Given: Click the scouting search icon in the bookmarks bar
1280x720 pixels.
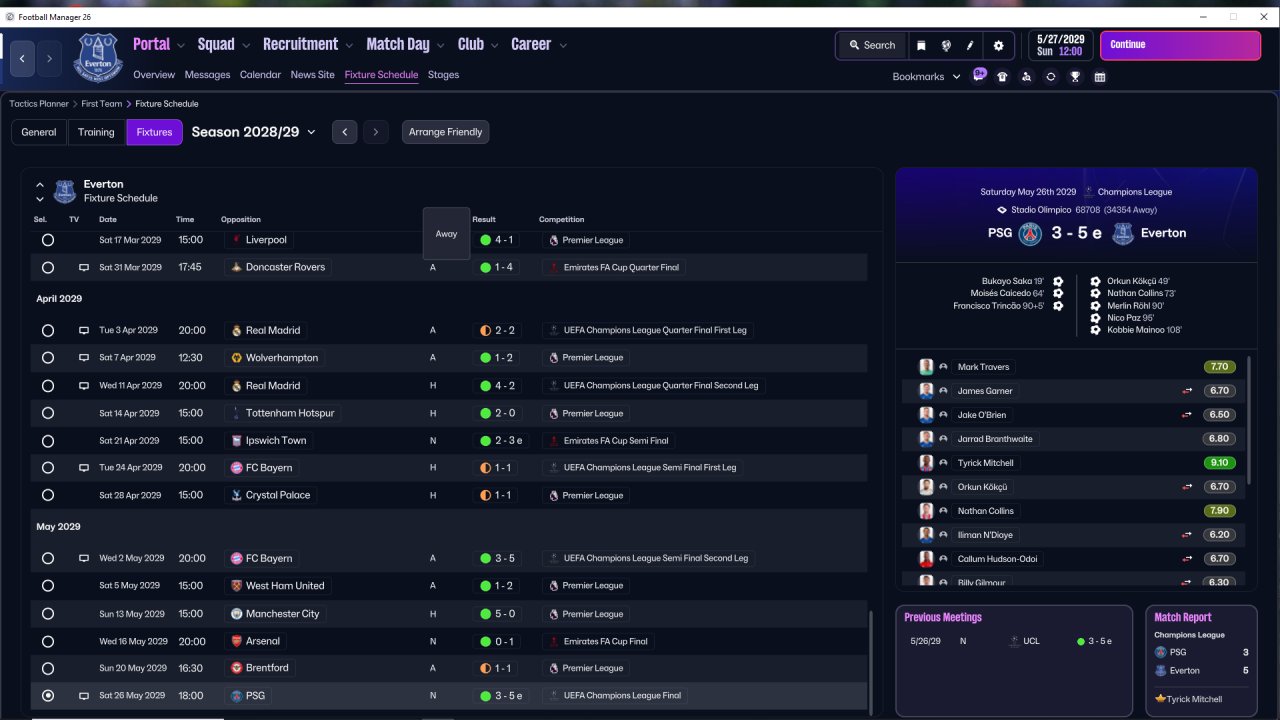Looking at the screenshot, I should pos(1026,77).
